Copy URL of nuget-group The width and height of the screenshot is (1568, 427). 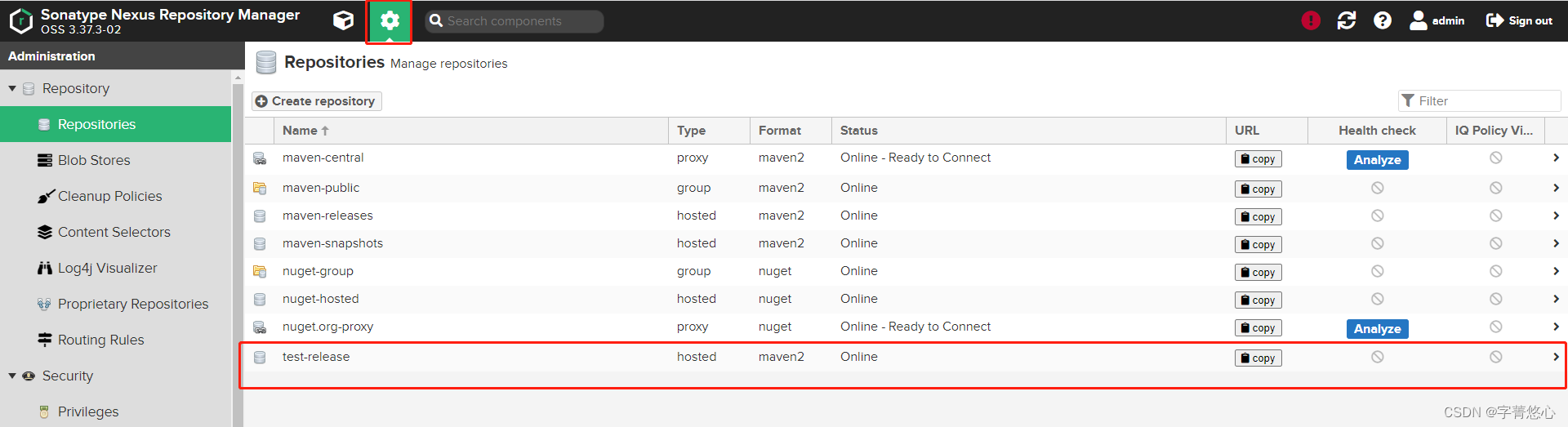point(1258,273)
